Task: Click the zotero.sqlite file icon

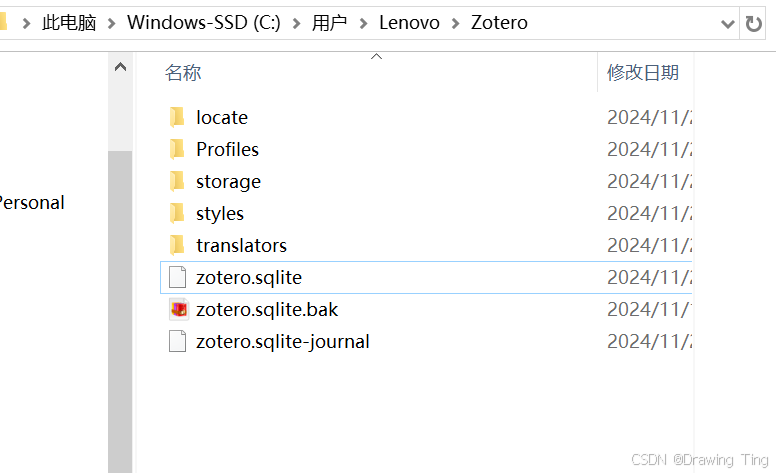Action: (177, 277)
